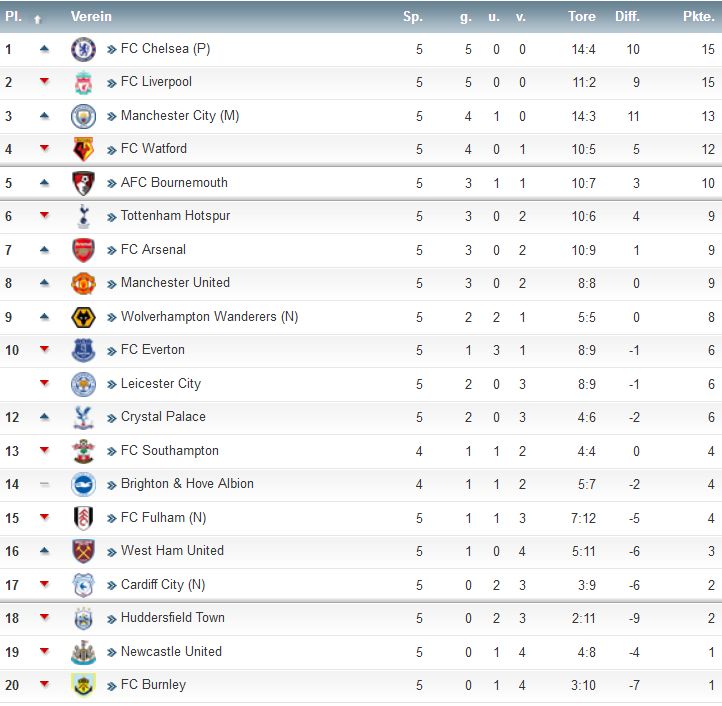Click the down trend arrow for Cardiff City
Screen dimensions: 722x706
tap(44, 584)
